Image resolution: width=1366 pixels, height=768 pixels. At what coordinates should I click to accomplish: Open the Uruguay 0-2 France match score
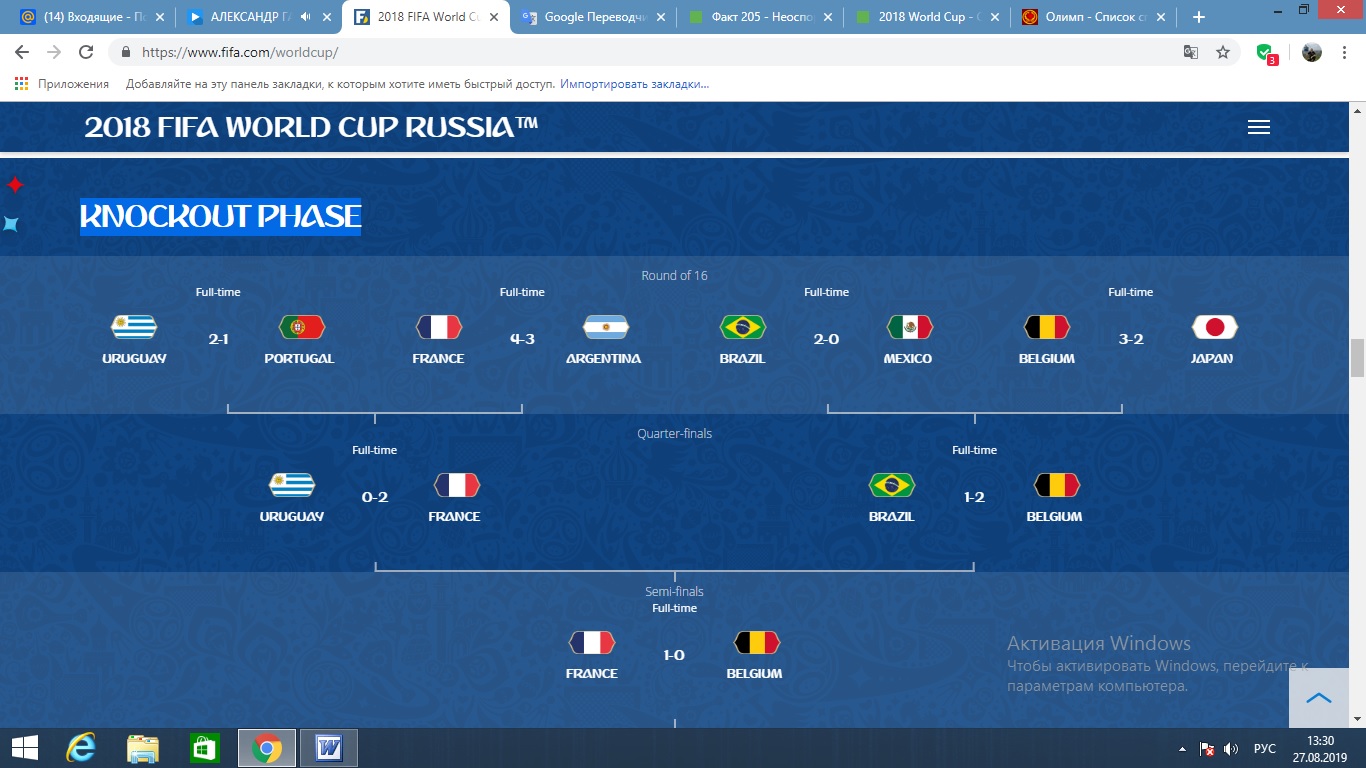(374, 497)
